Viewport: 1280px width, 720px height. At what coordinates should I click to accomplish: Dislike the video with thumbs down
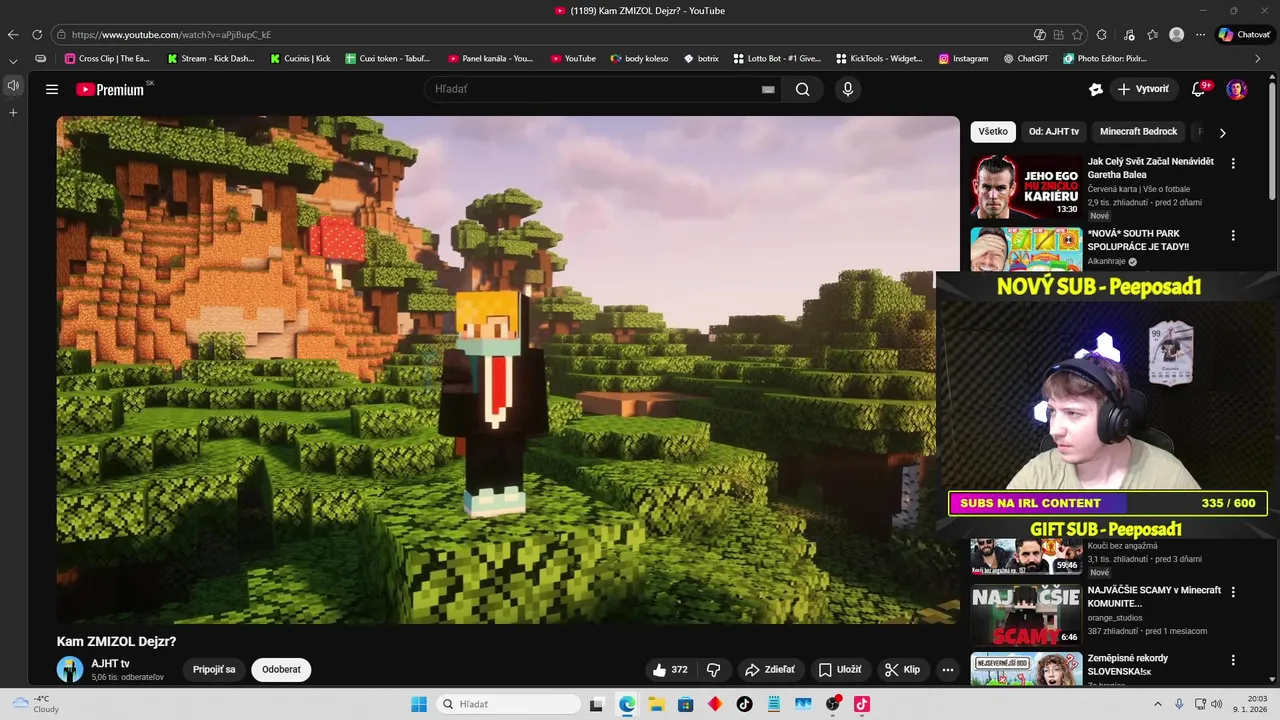pyautogui.click(x=714, y=670)
